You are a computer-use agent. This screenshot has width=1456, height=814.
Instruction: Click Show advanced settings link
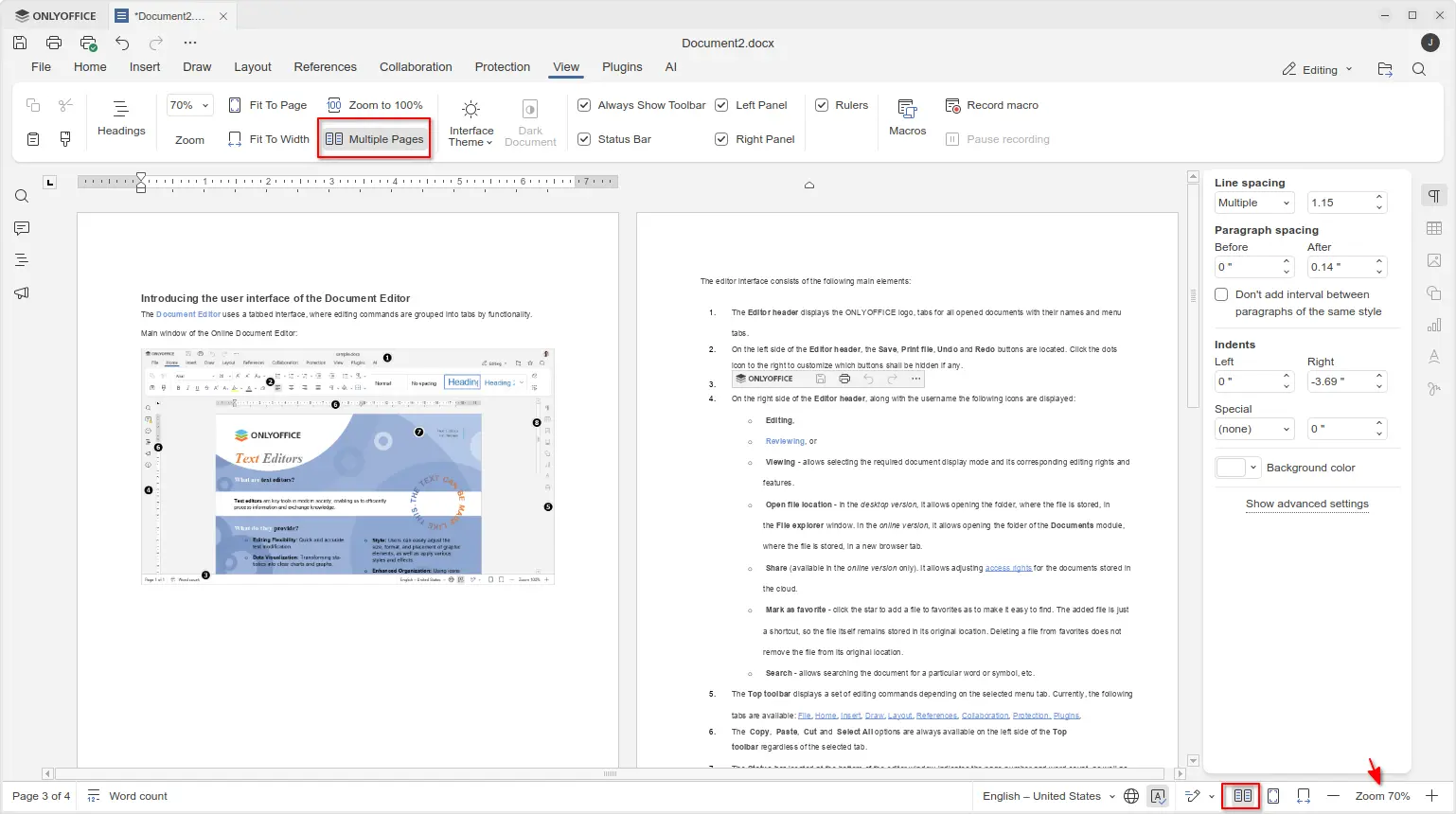(1306, 504)
